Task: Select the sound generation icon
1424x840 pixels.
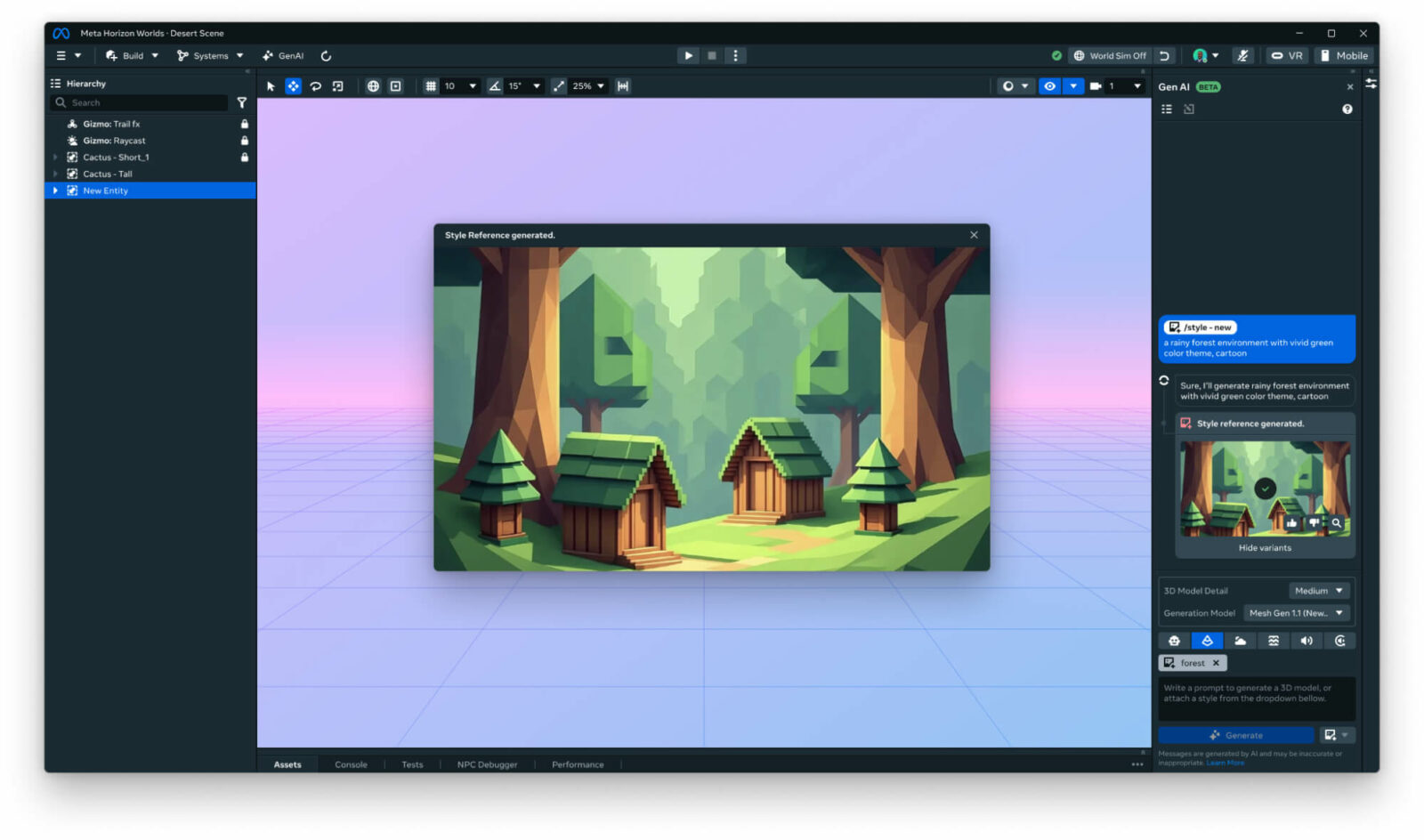Action: (1307, 641)
